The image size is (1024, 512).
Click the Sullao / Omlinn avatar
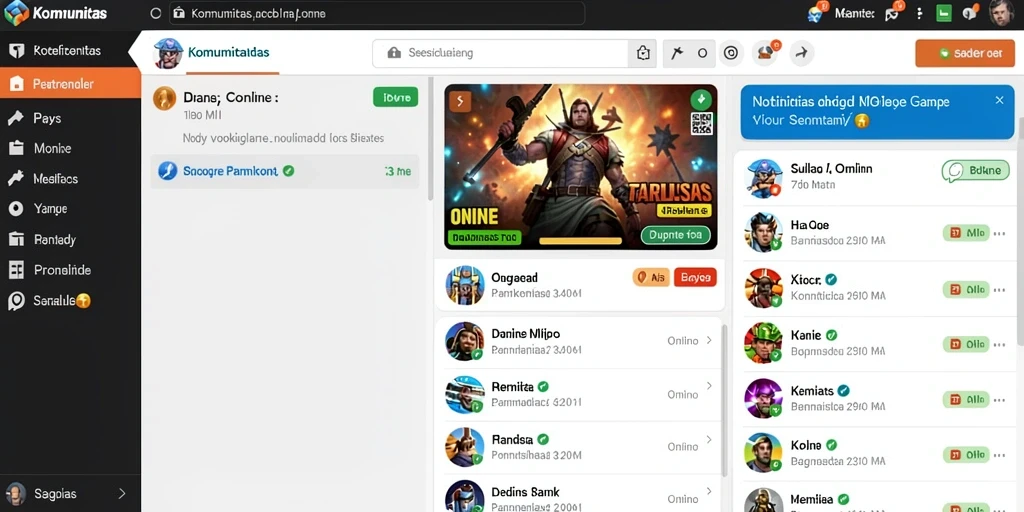[763, 178]
